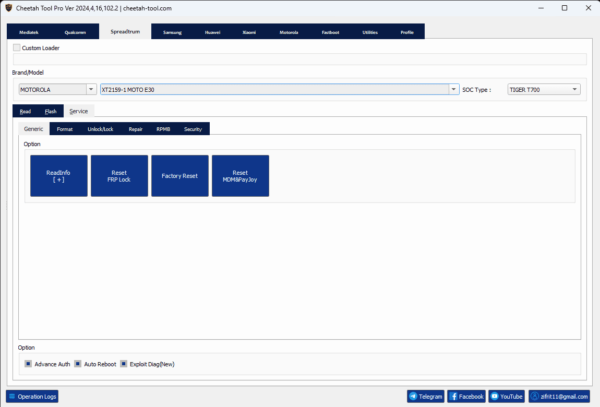Click the Reset MDM&PayJoy tile

[x=240, y=175]
